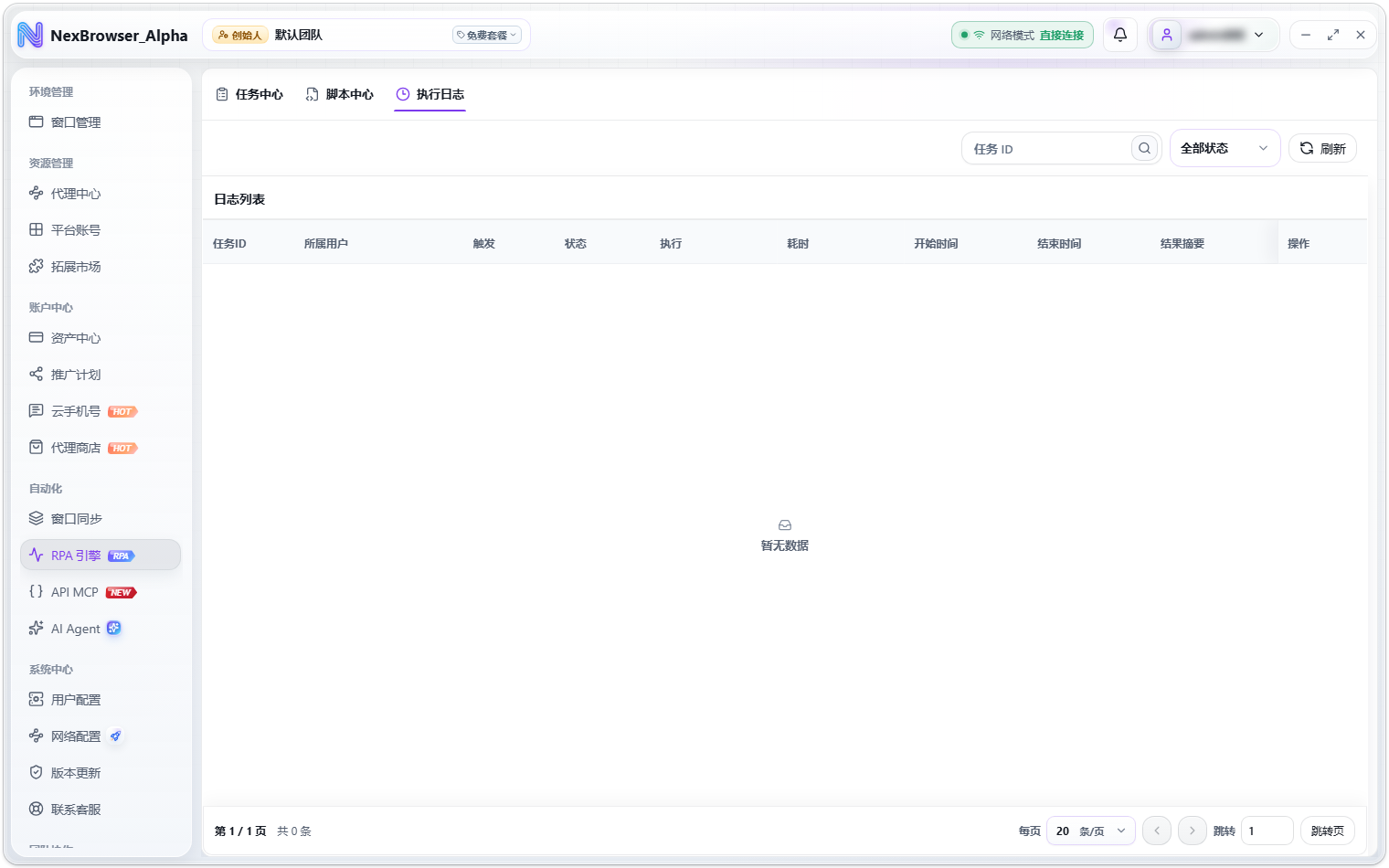
Task: Select the 执行日志 tab
Action: [x=430, y=94]
